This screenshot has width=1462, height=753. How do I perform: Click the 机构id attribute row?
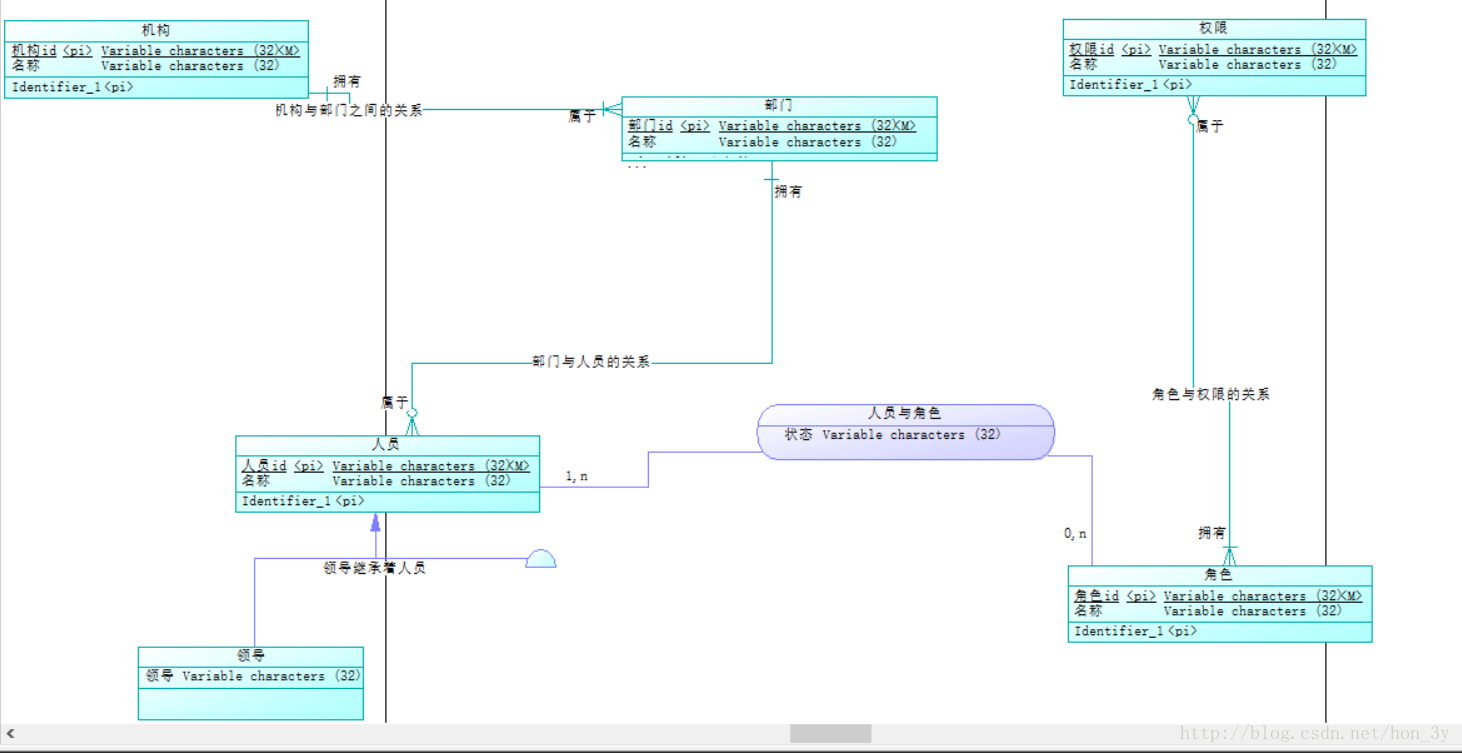[x=156, y=50]
